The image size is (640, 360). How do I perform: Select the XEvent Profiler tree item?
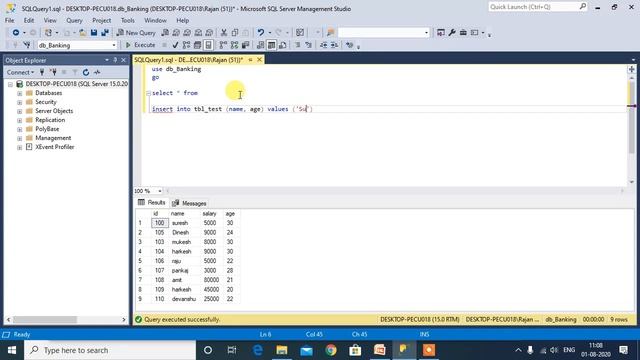tap(54, 147)
